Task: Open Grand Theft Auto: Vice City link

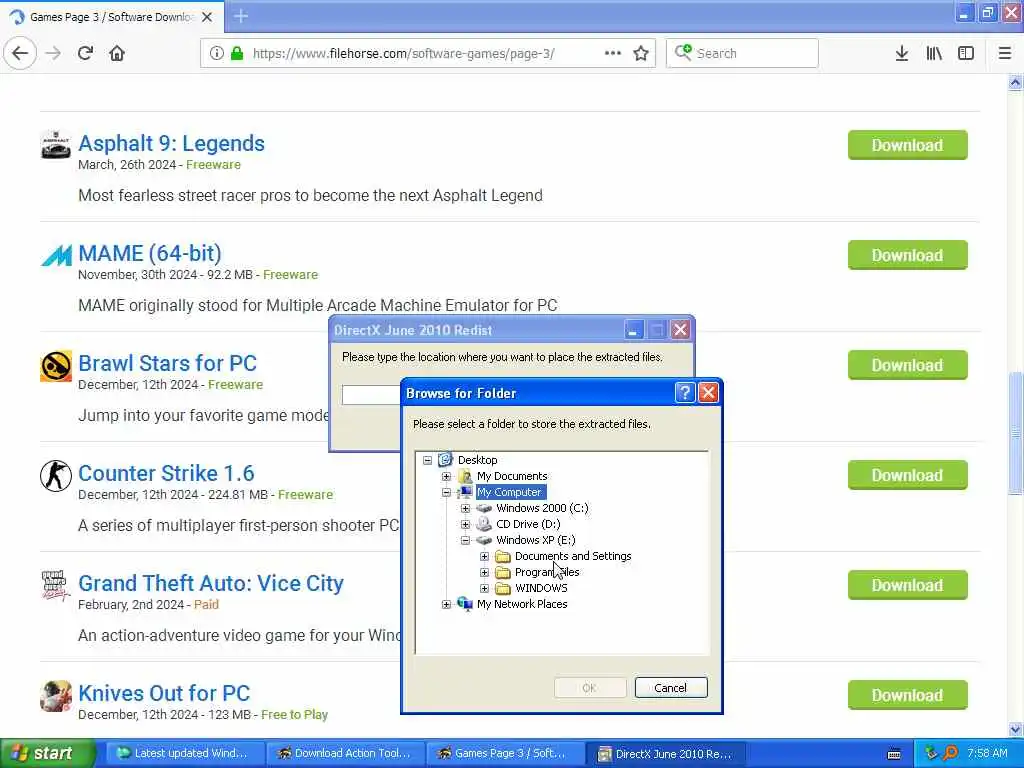Action: (x=210, y=583)
